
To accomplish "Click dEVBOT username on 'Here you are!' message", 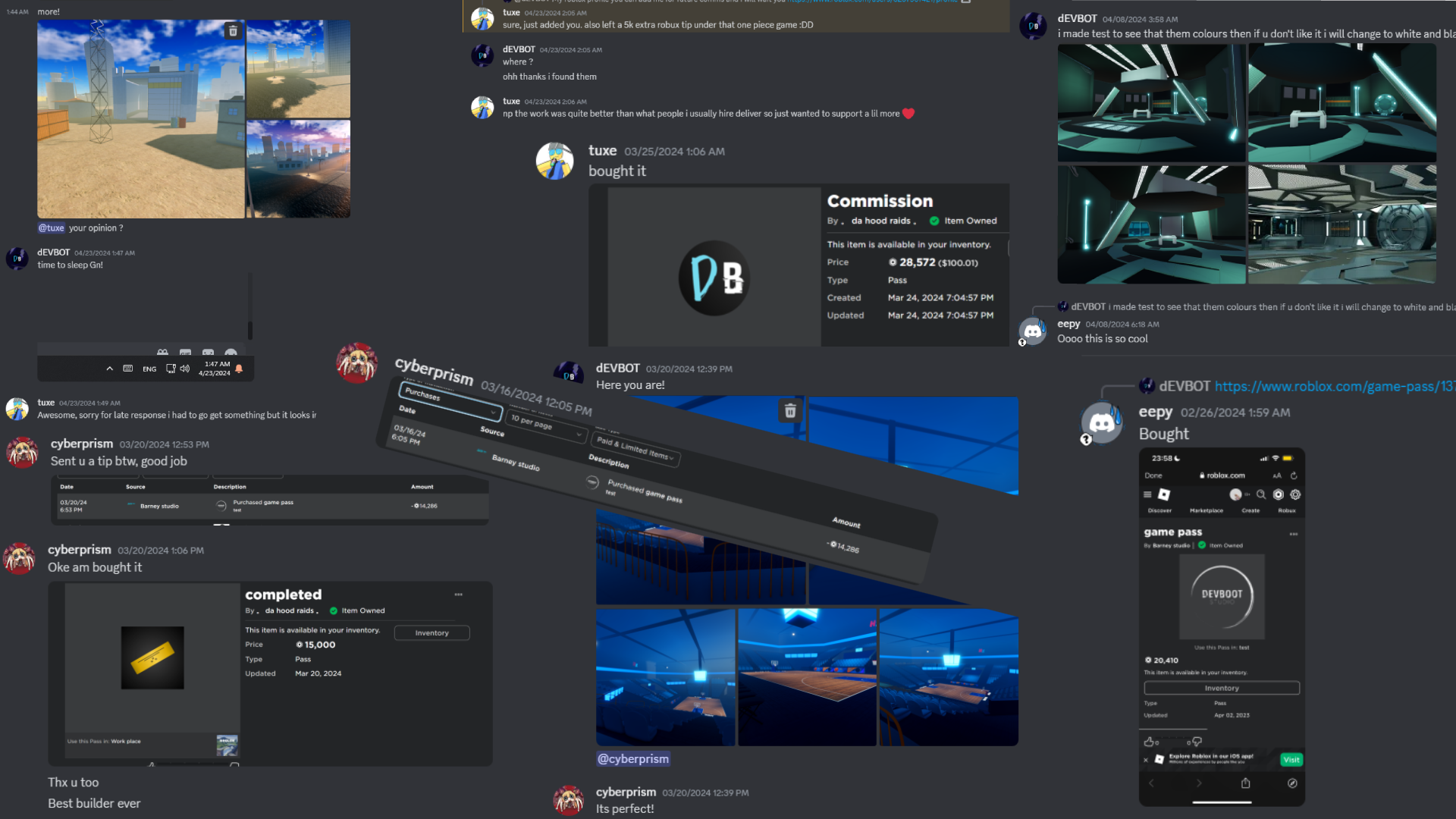I will point(617,369).
